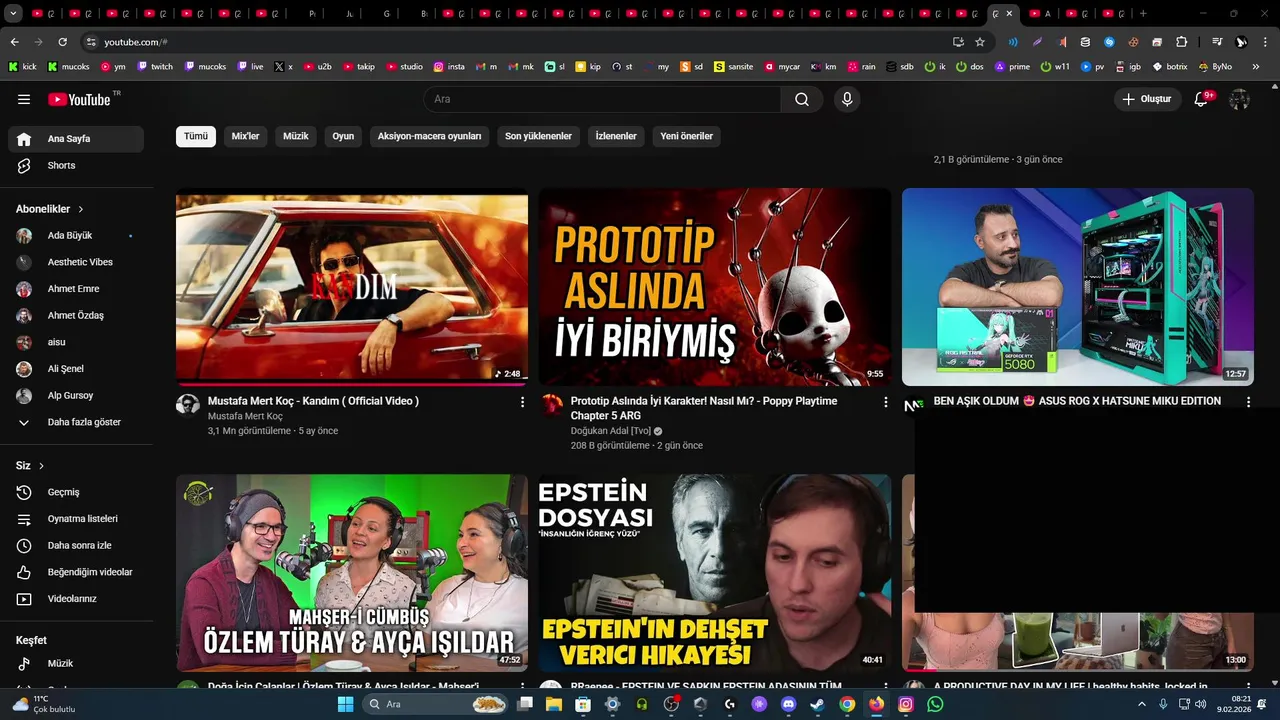Expand Daha fazla göster subscriptions
Viewport: 1280px width, 720px height.
click(x=76, y=422)
